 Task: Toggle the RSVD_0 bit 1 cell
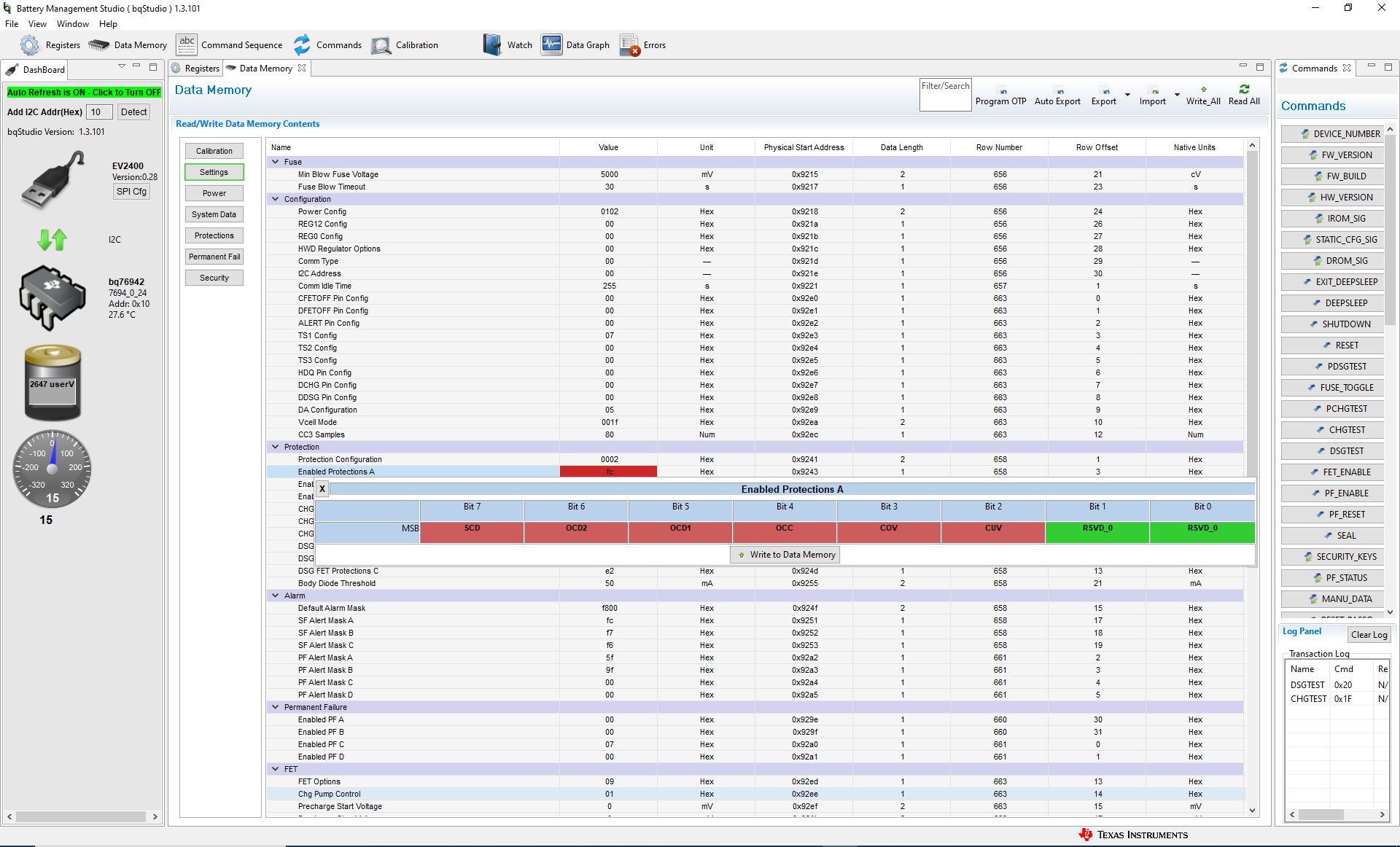pos(1097,531)
